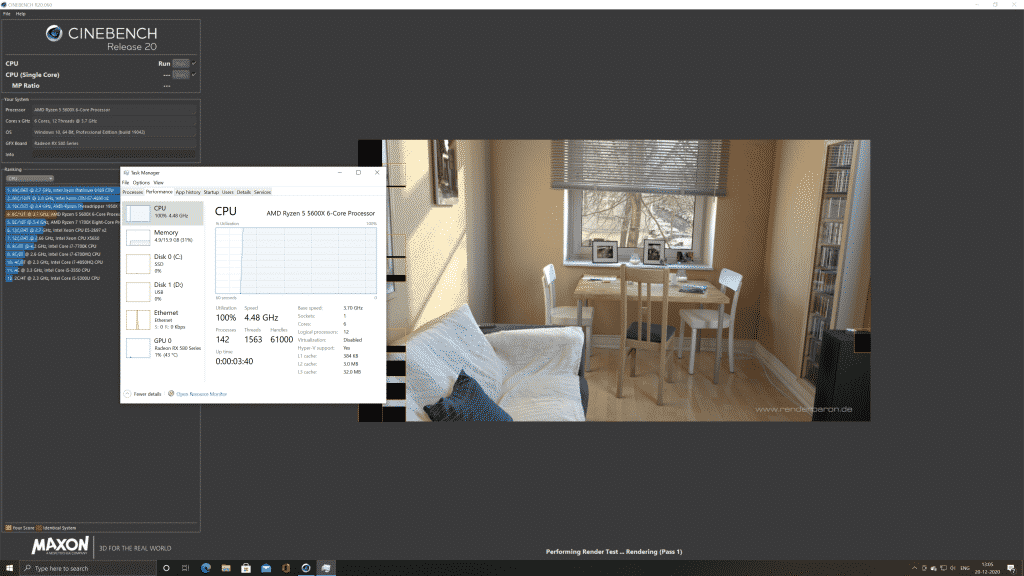The image size is (1024, 576).
Task: Minimize the Task Manager window
Action: [x=340, y=172]
